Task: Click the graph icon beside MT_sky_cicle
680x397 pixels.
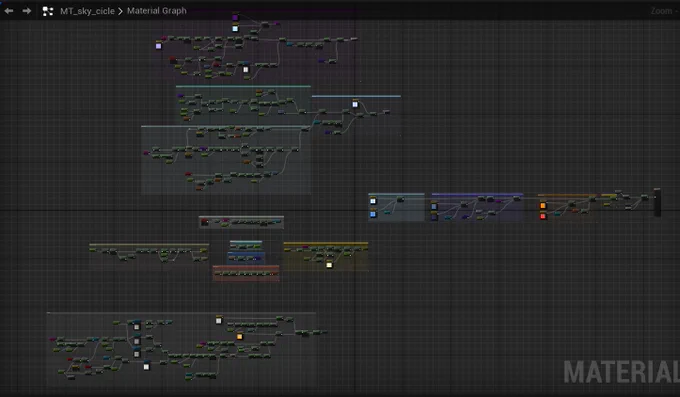Action: point(48,11)
